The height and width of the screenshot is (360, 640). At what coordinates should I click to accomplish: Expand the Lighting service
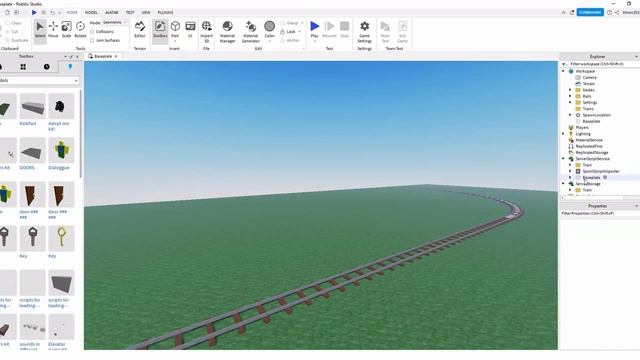click(x=564, y=134)
